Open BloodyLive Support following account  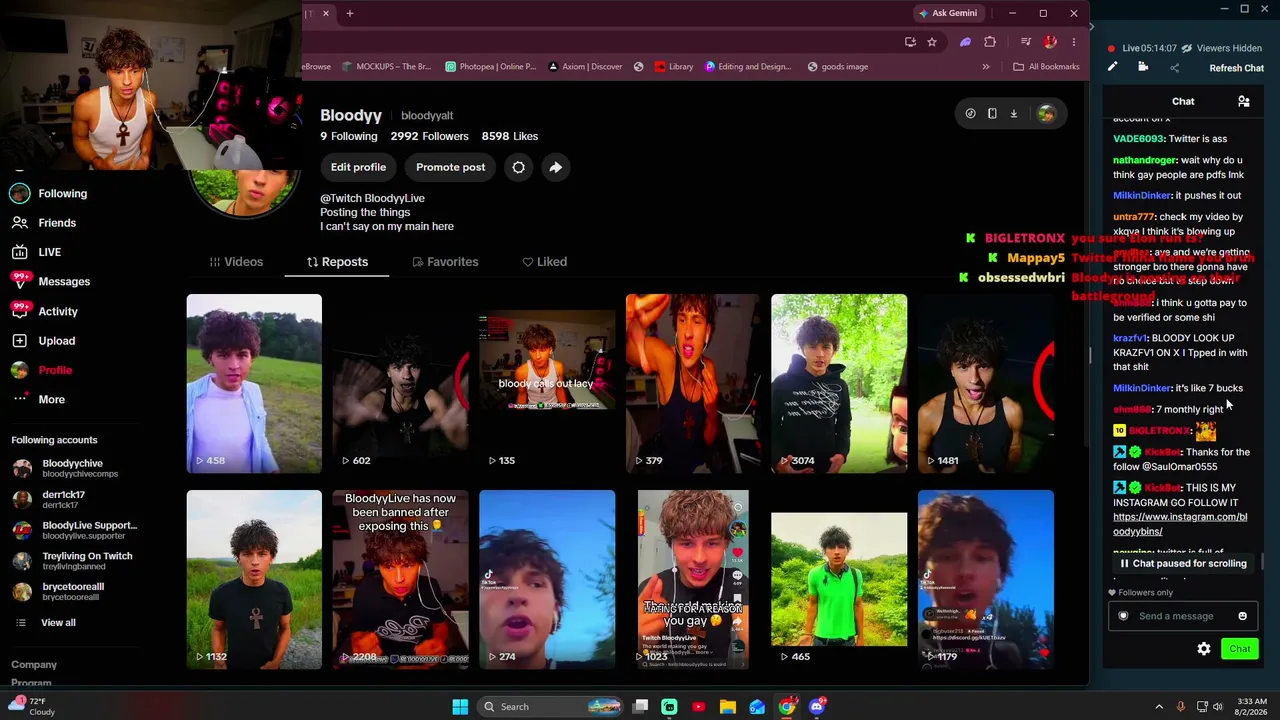pyautogui.click(x=75, y=530)
